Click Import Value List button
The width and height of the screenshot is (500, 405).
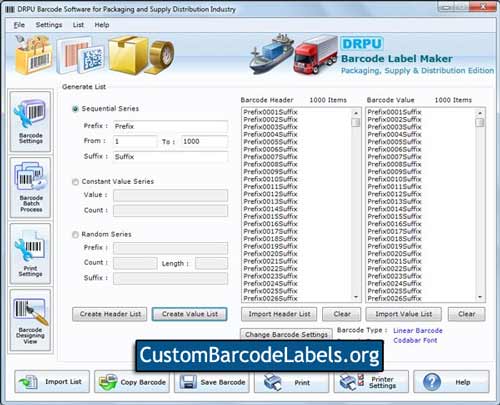tap(404, 314)
